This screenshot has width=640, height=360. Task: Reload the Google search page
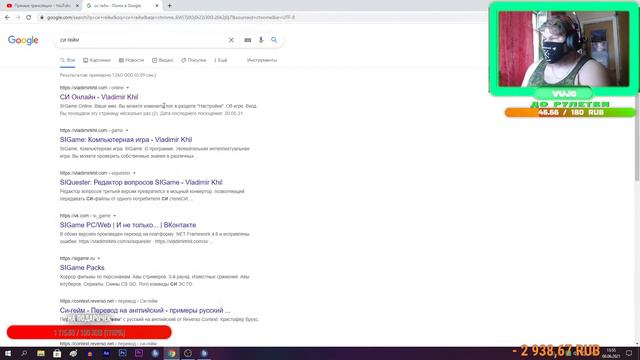[29, 18]
